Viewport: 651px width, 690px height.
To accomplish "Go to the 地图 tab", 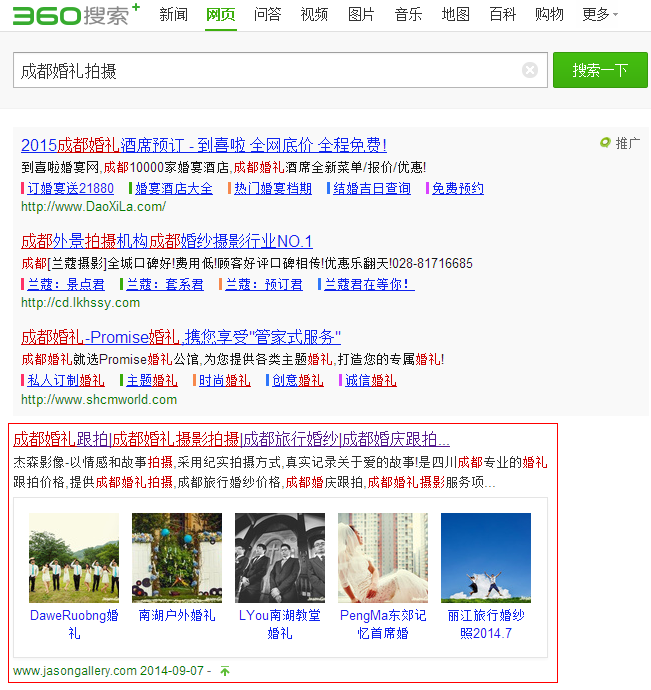I will coord(455,15).
